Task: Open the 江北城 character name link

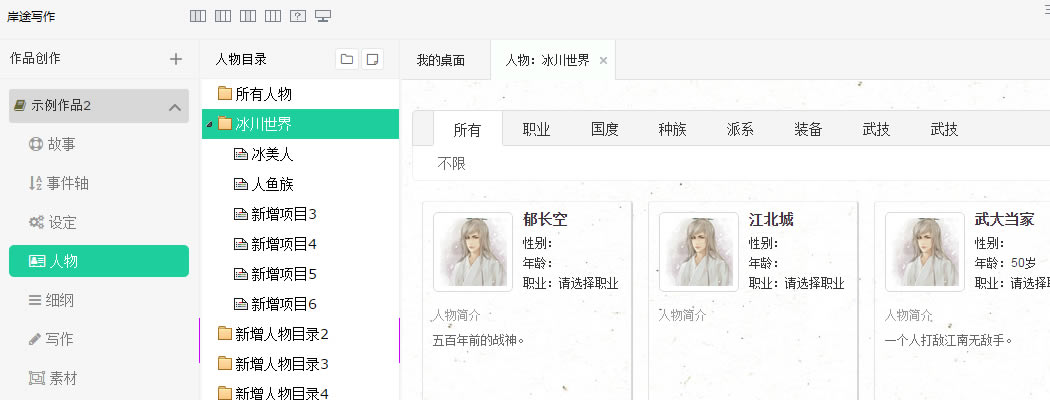Action: click(771, 220)
